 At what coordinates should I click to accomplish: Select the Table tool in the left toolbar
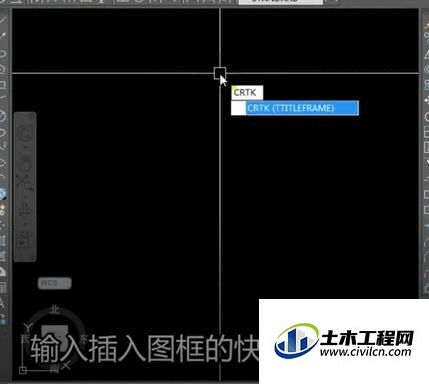[3, 287]
